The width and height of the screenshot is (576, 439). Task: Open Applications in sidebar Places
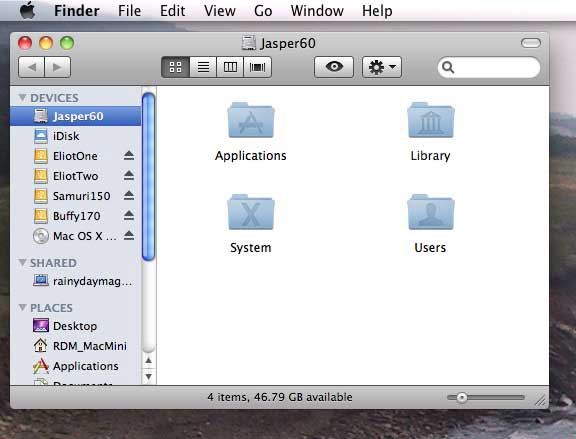coord(76,366)
